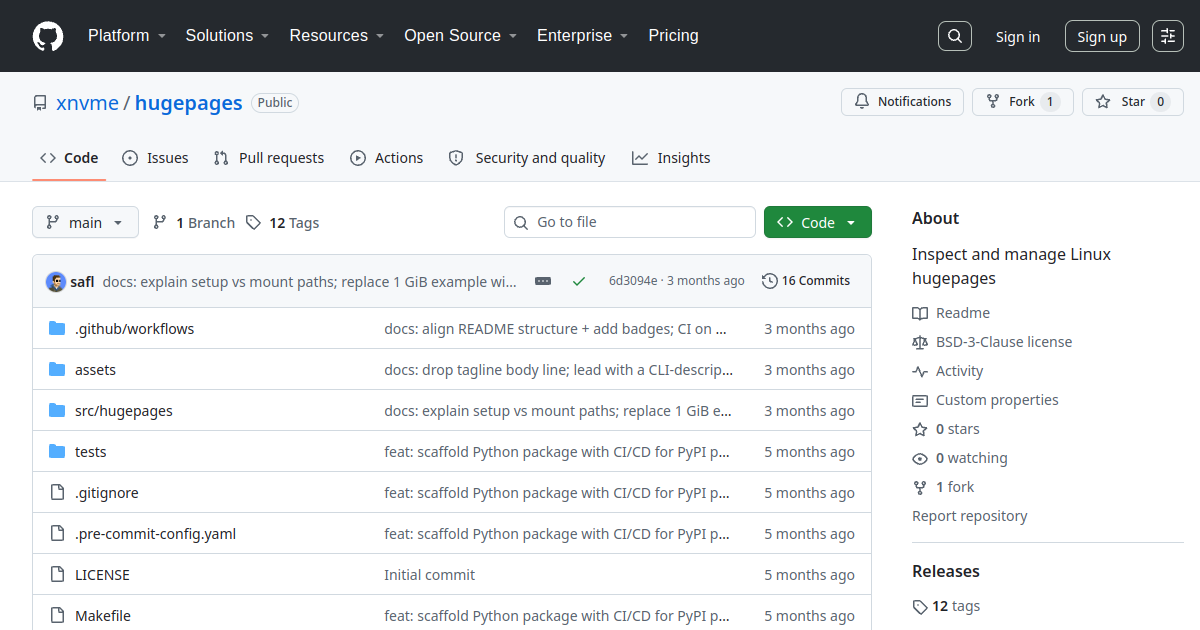Open the tests folder link
Viewport: 1200px width, 630px height.
[x=91, y=452]
